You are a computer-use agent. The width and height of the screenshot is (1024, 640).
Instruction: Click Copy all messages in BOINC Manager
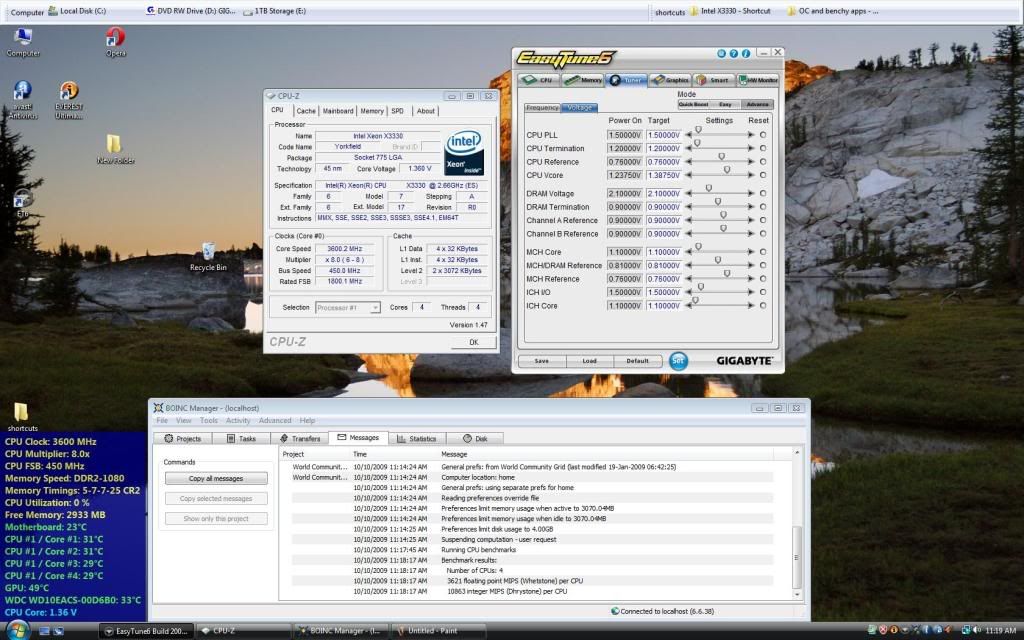click(216, 479)
